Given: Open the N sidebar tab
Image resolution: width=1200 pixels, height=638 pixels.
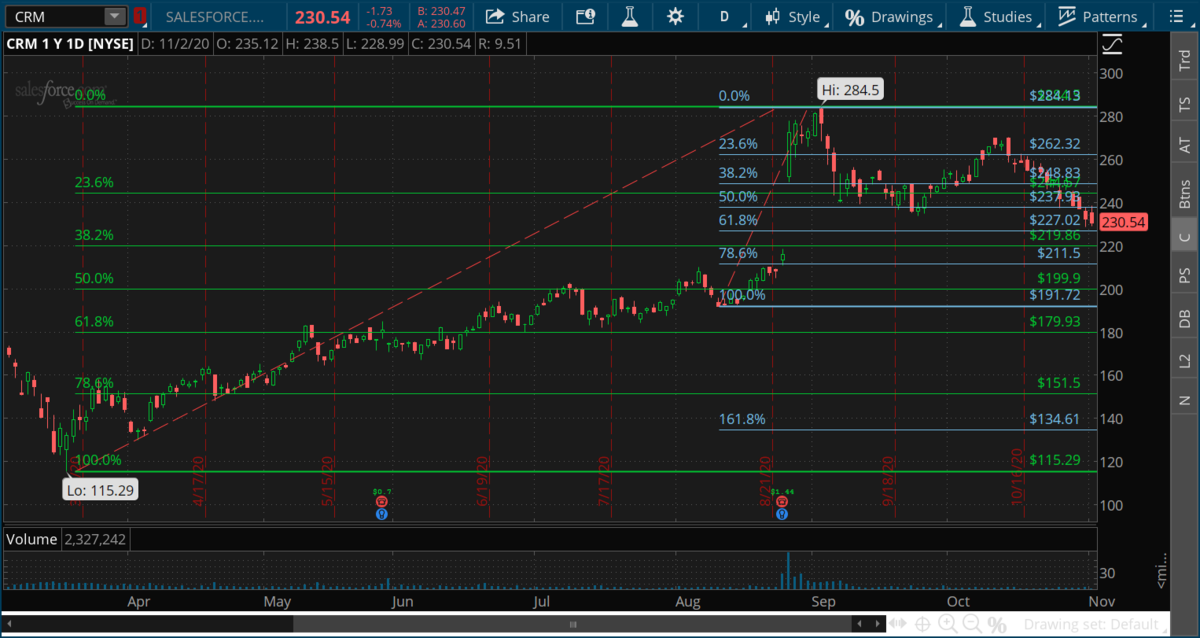Looking at the screenshot, I should [x=1185, y=400].
